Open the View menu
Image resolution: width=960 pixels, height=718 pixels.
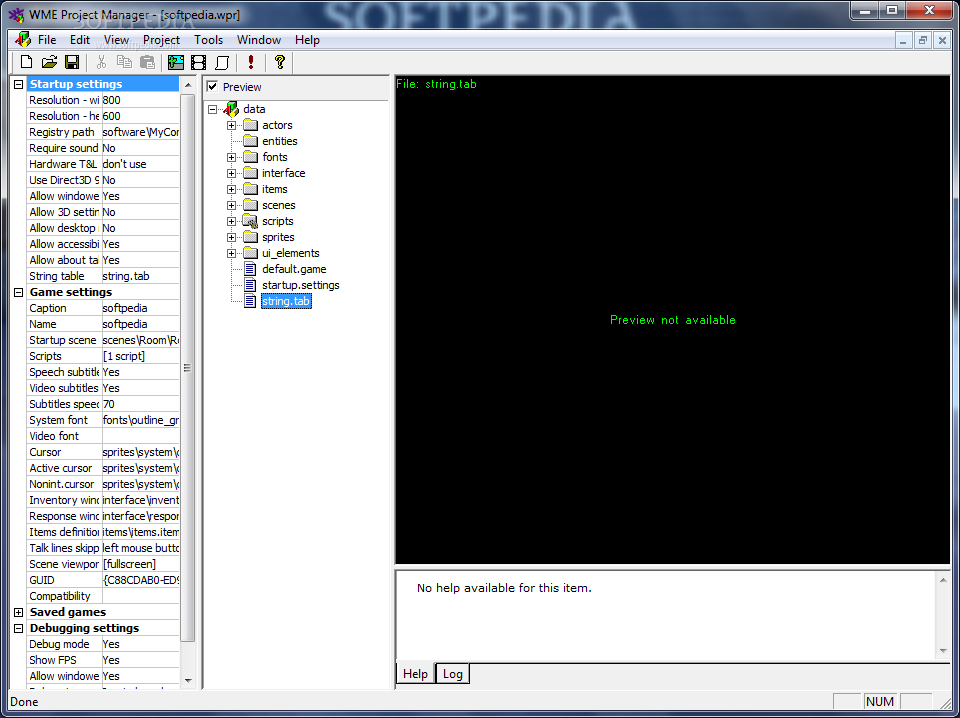[116, 40]
